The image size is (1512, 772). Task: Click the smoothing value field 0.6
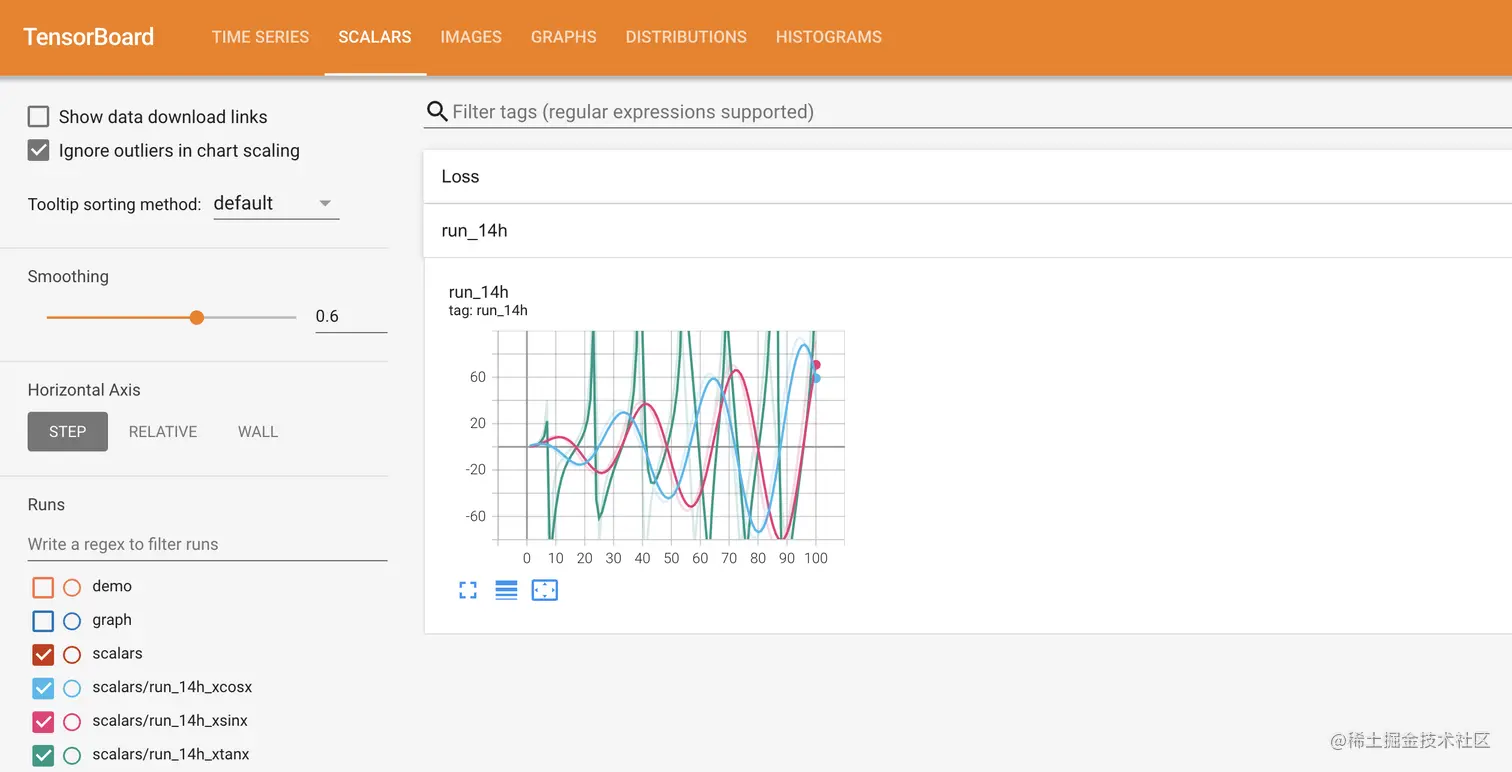point(351,317)
